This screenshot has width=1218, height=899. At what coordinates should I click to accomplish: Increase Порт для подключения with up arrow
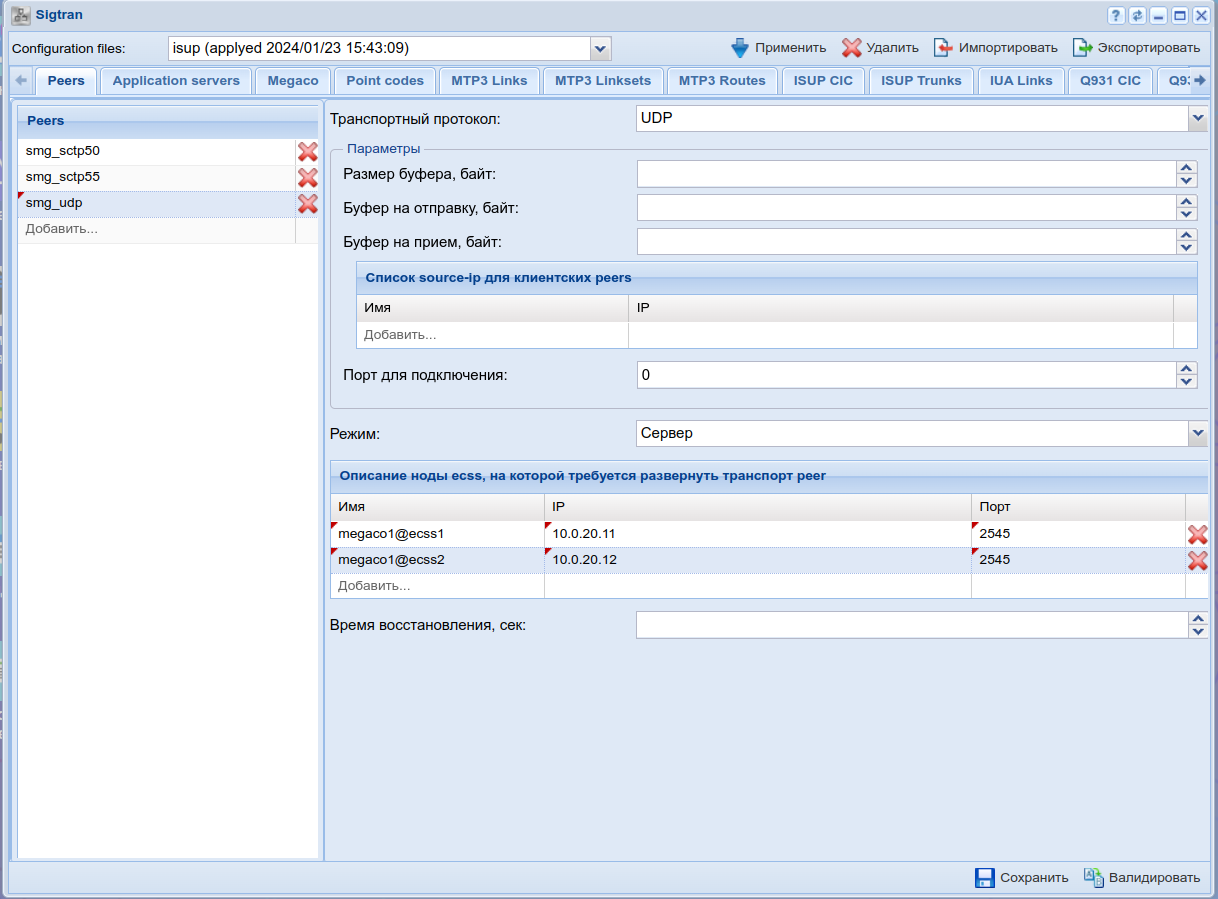coord(1187,368)
